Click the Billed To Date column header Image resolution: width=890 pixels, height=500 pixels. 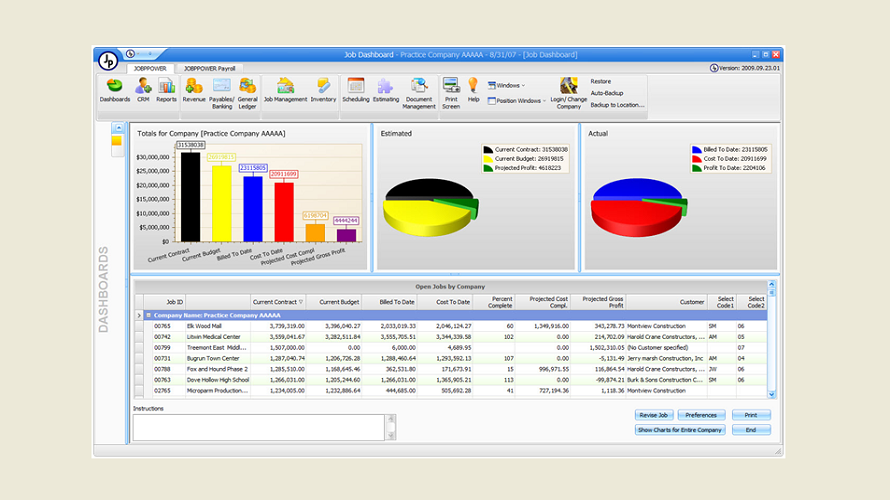tap(390, 302)
